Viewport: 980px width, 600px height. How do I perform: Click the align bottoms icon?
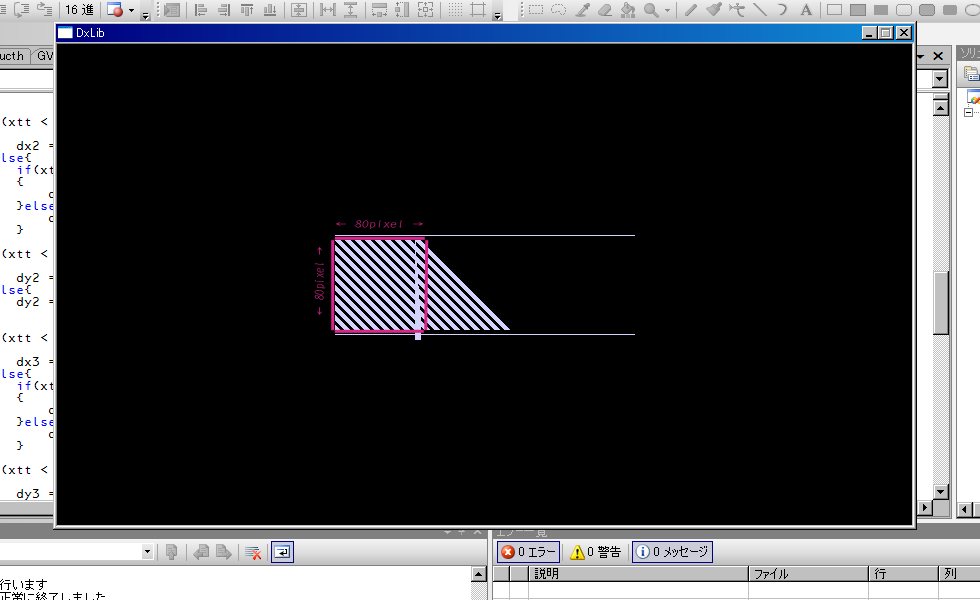[x=270, y=10]
